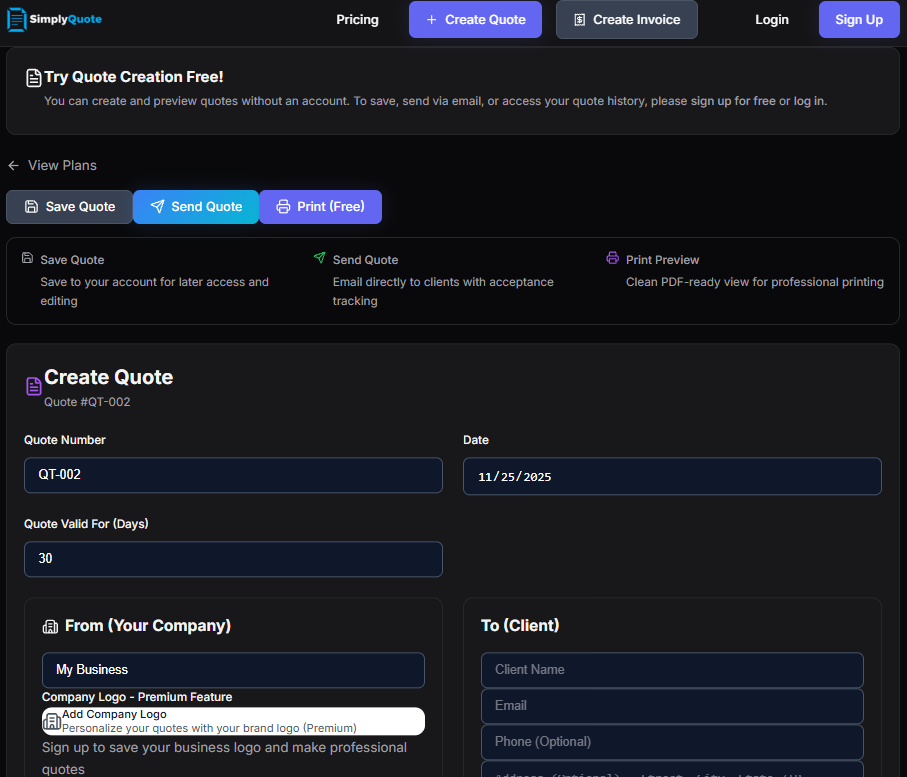Click the Sign Up button

[858, 19]
